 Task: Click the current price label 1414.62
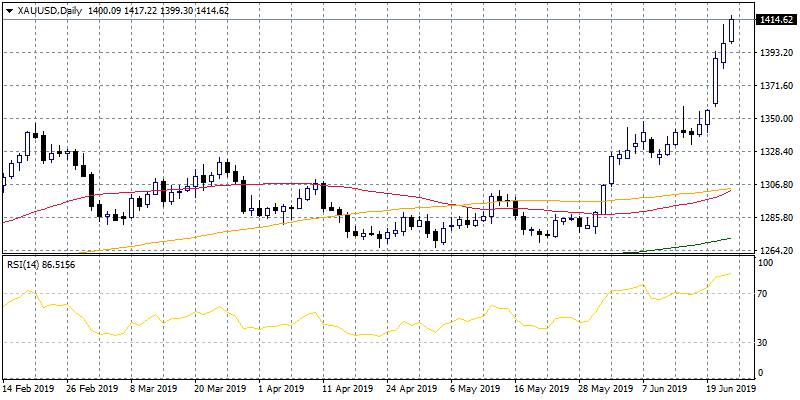tap(775, 20)
